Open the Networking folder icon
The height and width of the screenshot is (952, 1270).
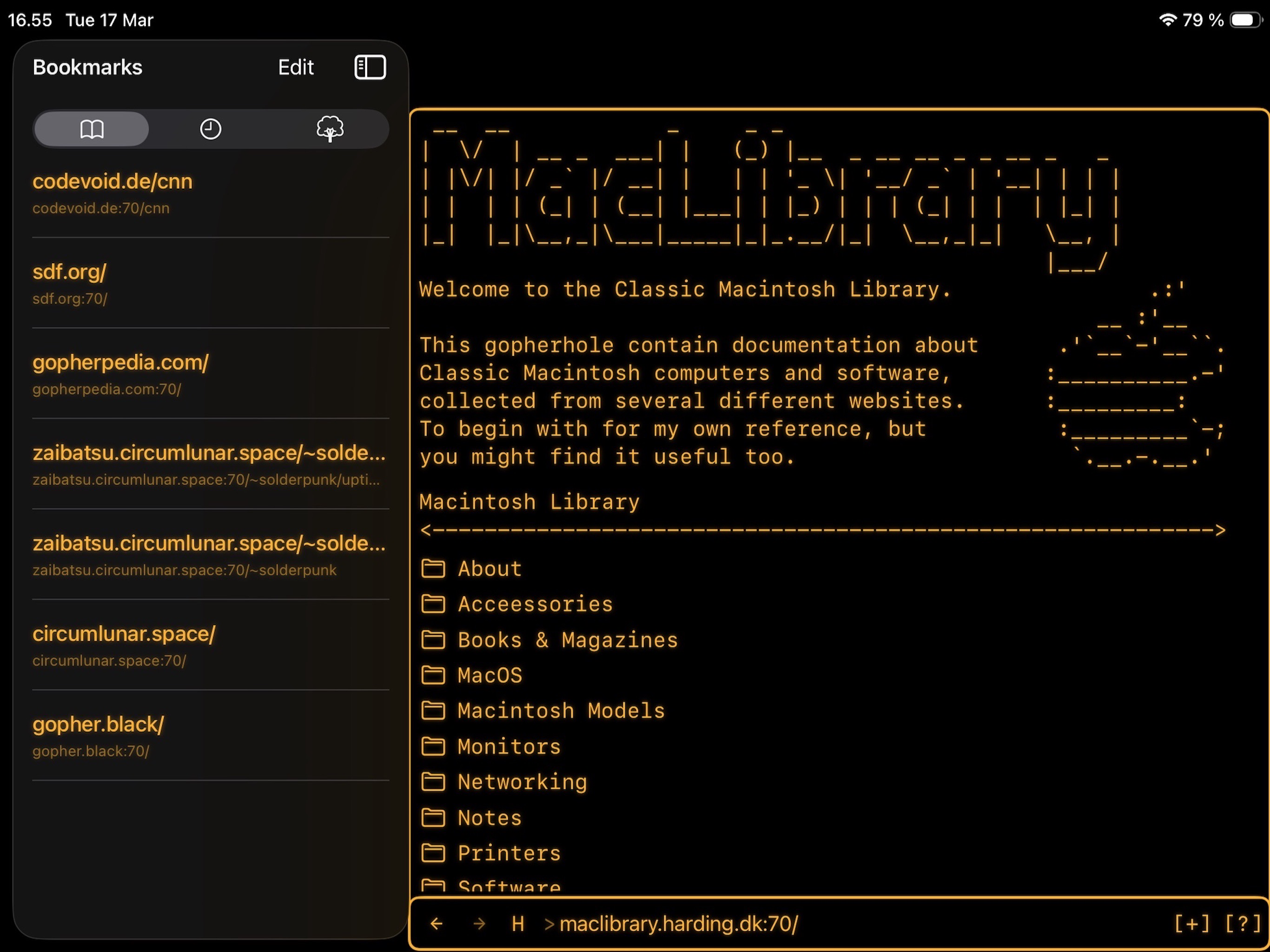pyautogui.click(x=433, y=781)
